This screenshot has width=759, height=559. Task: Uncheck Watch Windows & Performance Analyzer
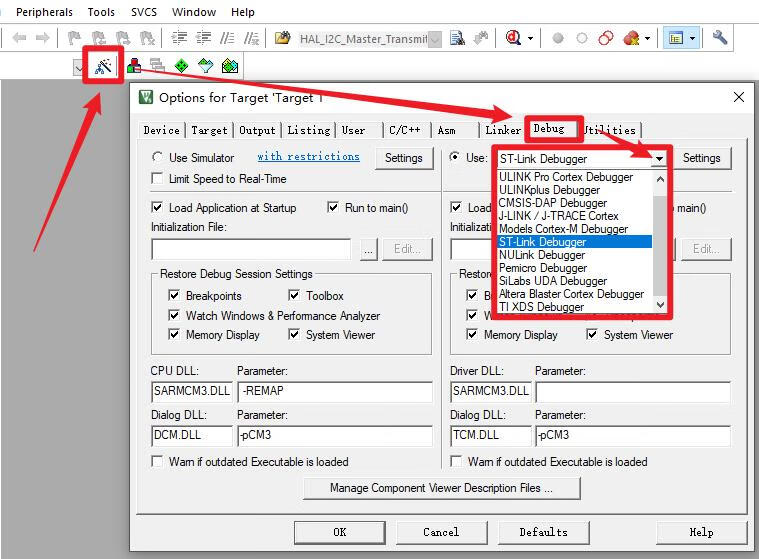175,316
